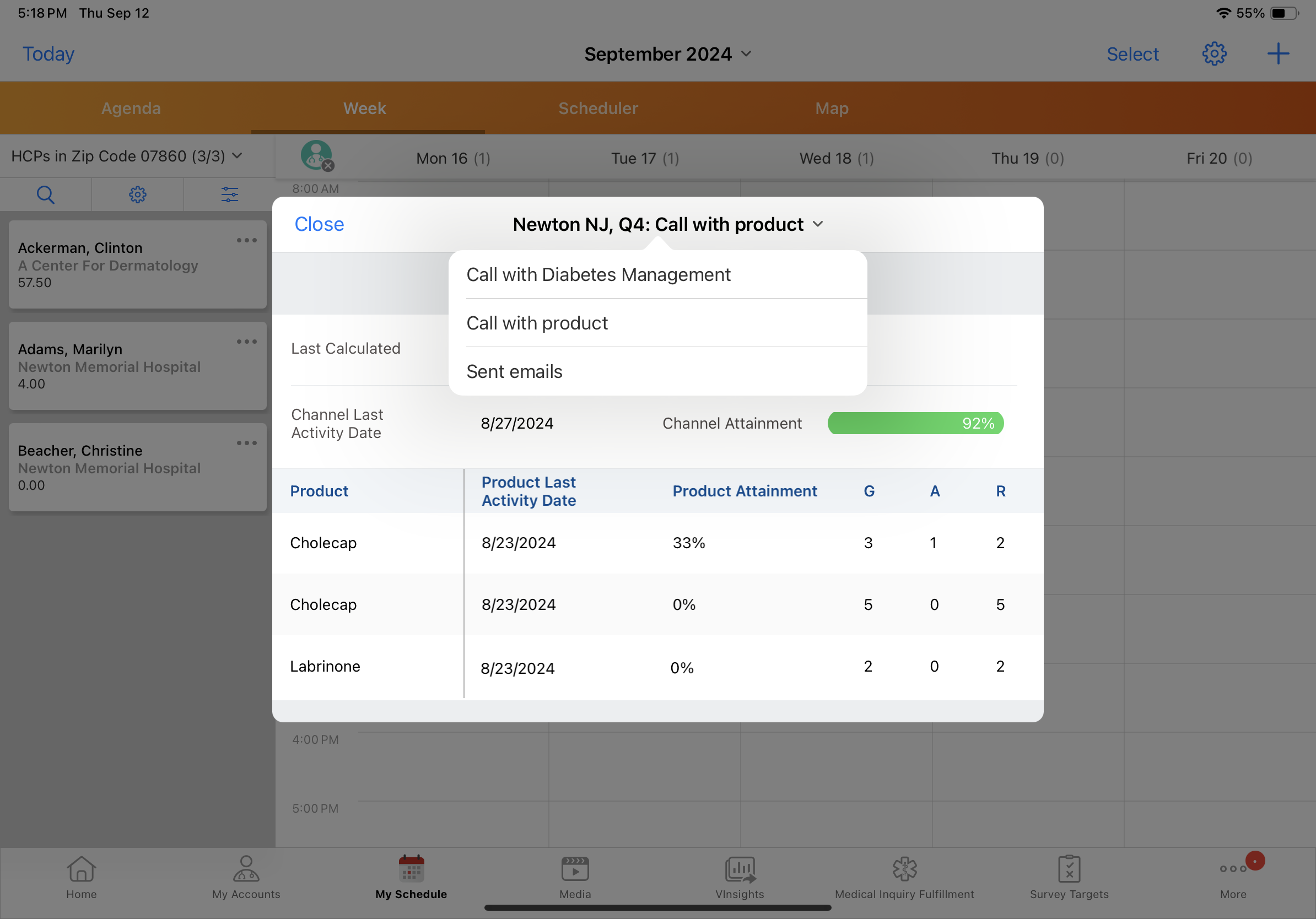Open More menu with notification badge
Screen dimensions: 1316x919
[1233, 877]
